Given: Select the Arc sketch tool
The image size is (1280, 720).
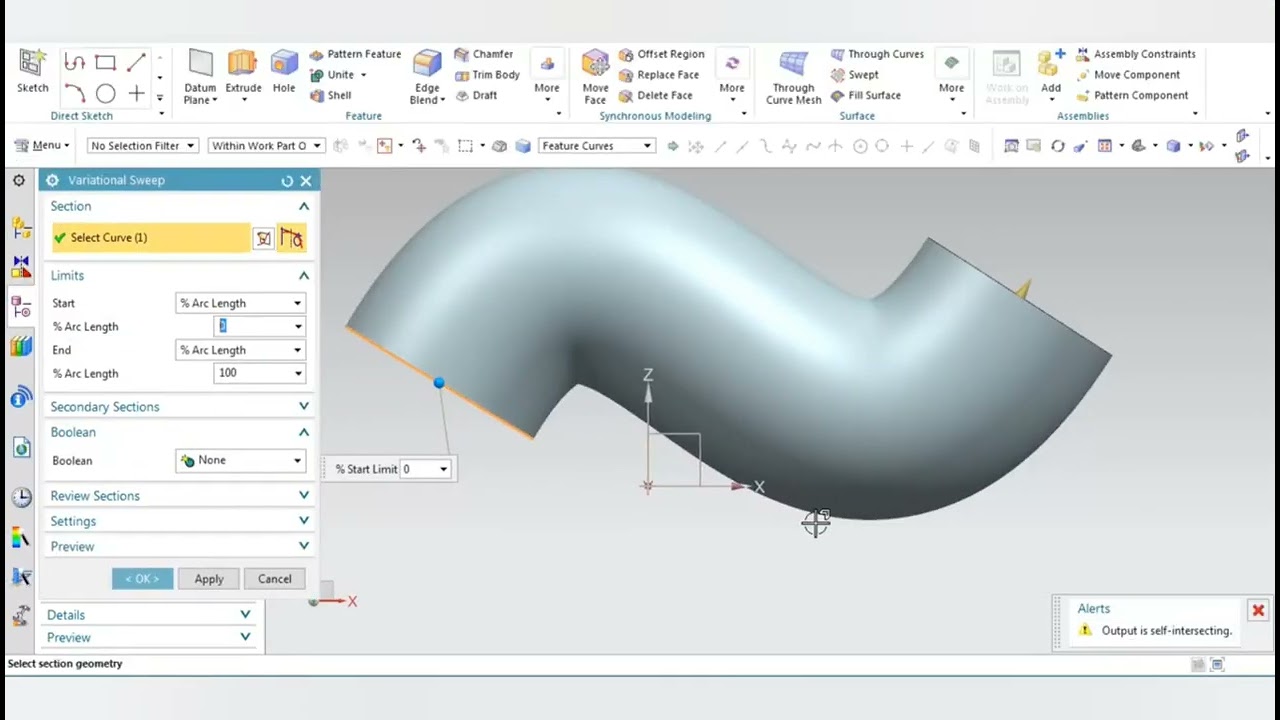Looking at the screenshot, I should point(74,94).
